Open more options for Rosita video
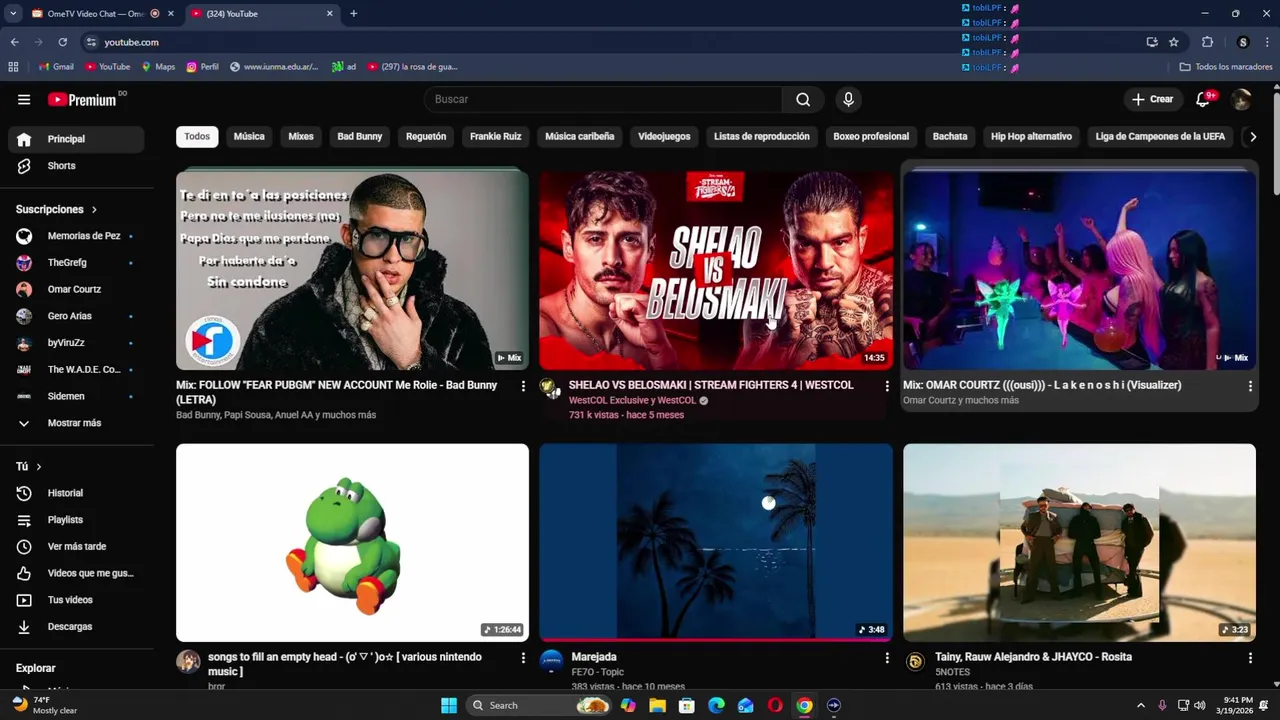Image resolution: width=1280 pixels, height=720 pixels. 1250,658
